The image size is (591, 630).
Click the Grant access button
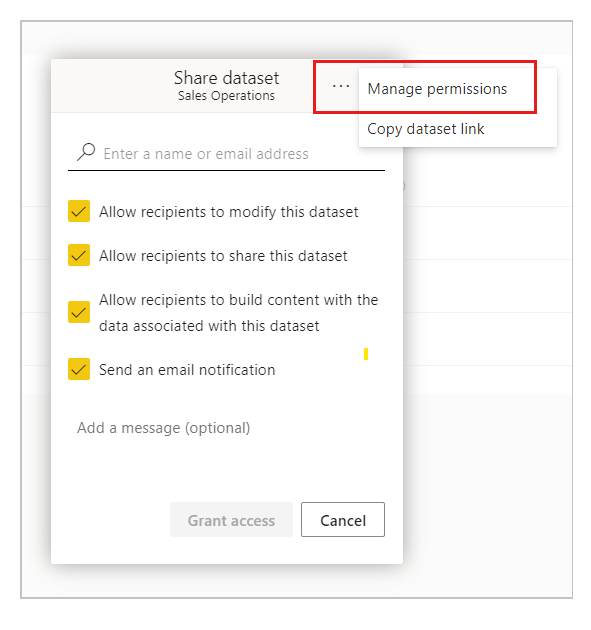(231, 520)
